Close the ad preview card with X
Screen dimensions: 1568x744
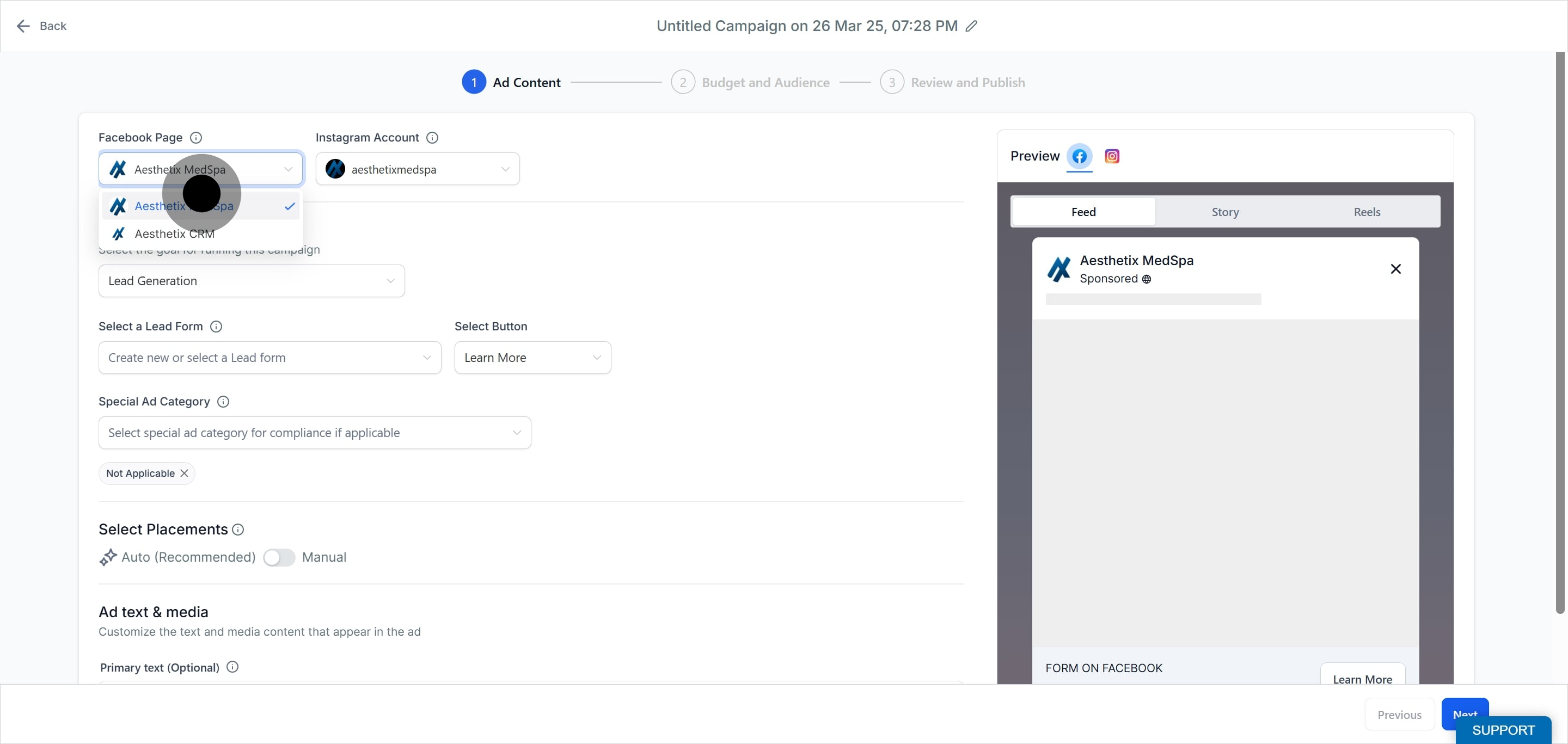tap(1396, 269)
